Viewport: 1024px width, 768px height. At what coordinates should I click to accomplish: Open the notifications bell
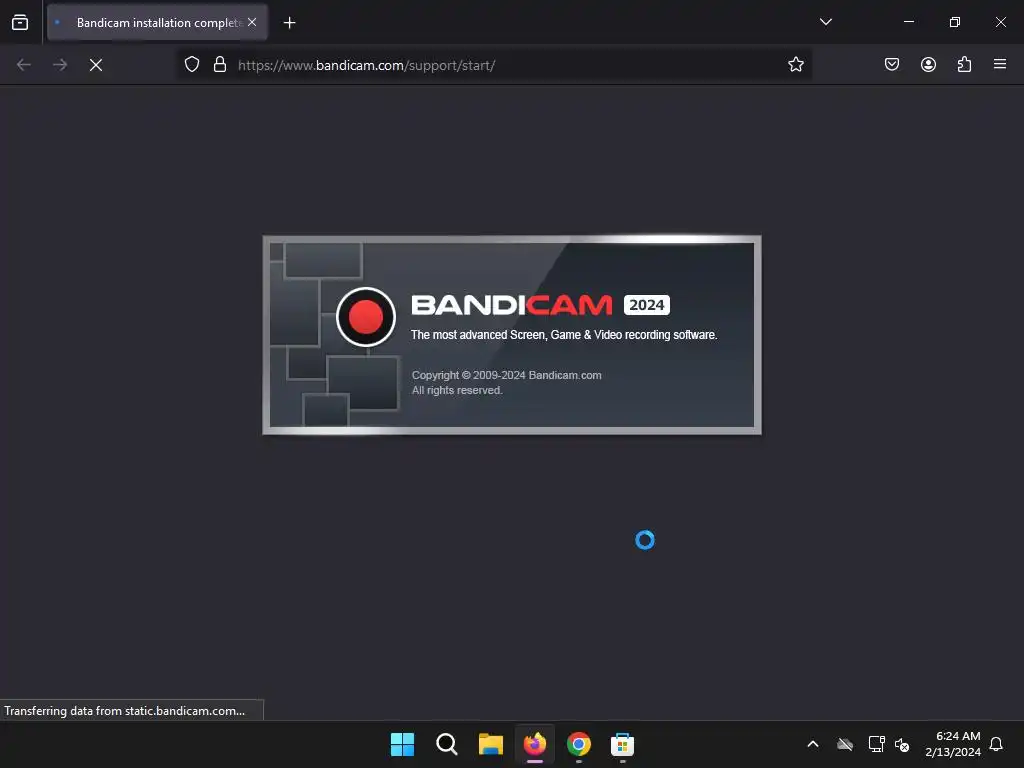coord(997,744)
